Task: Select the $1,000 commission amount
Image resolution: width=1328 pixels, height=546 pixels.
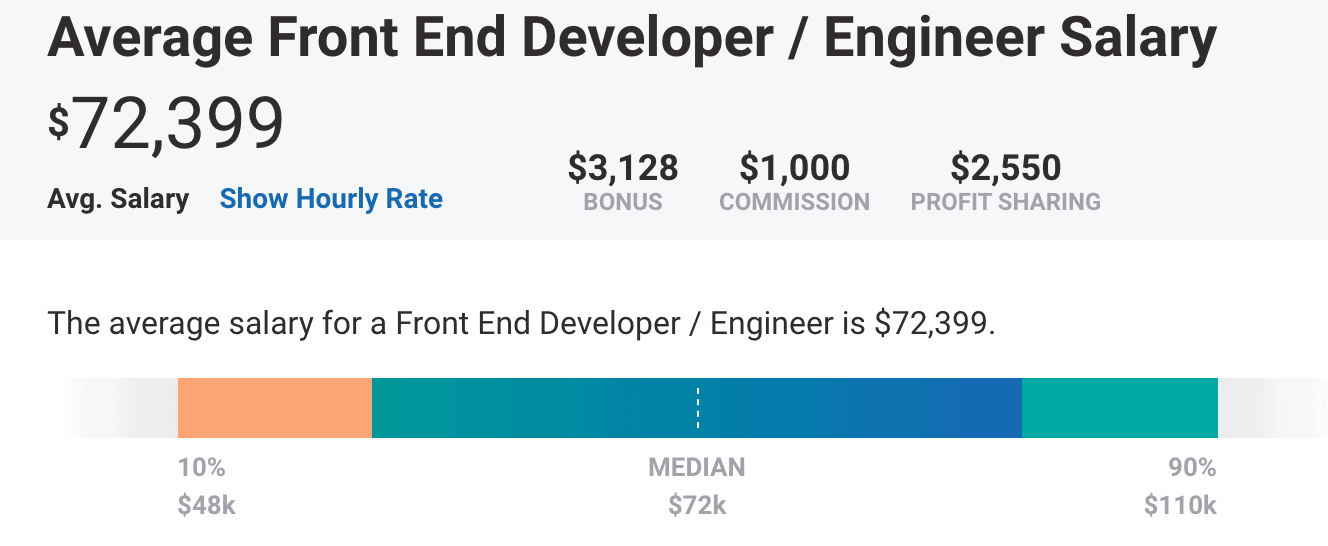Action: (x=795, y=167)
